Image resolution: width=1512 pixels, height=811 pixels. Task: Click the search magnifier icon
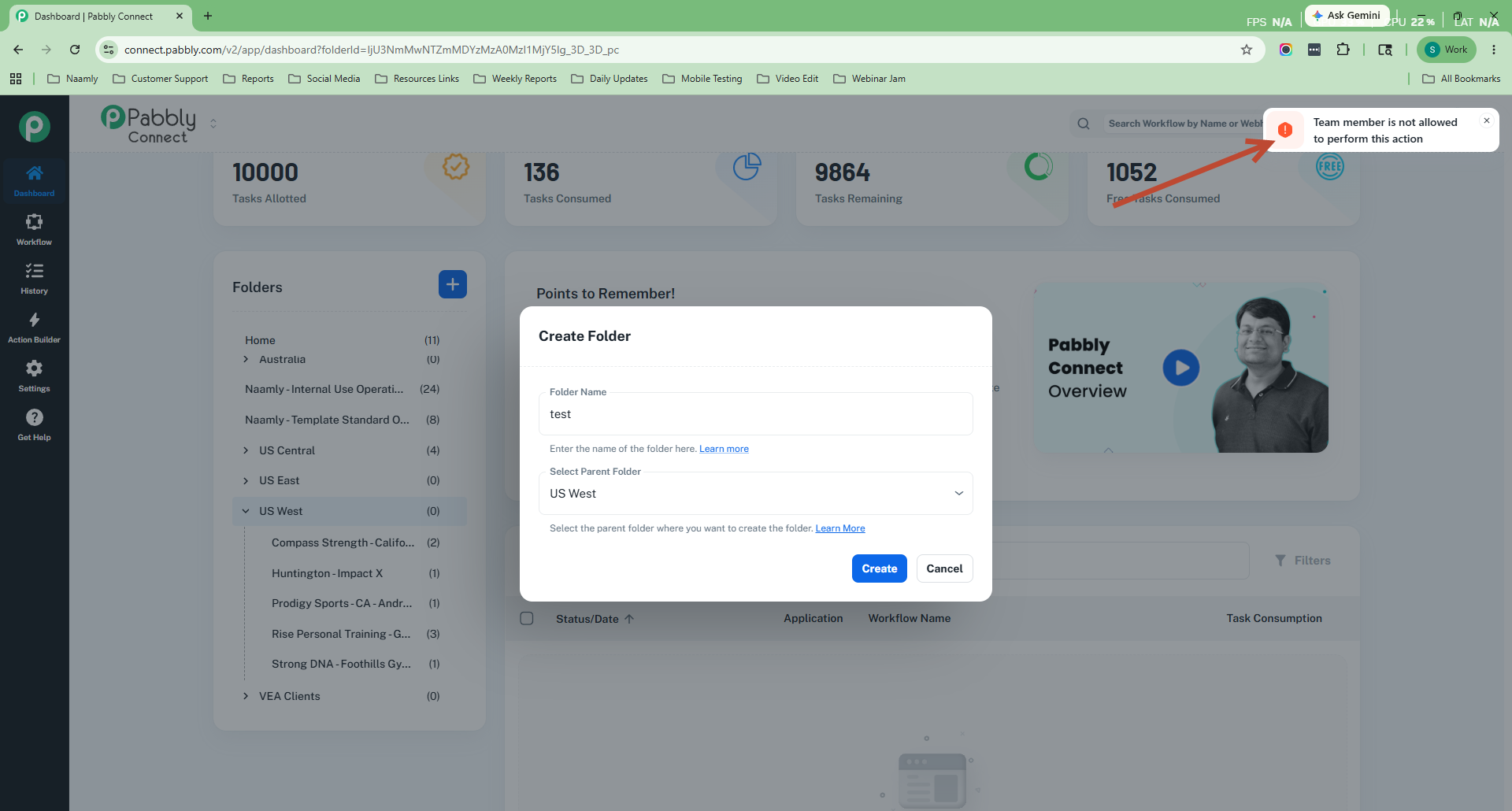pyautogui.click(x=1084, y=124)
